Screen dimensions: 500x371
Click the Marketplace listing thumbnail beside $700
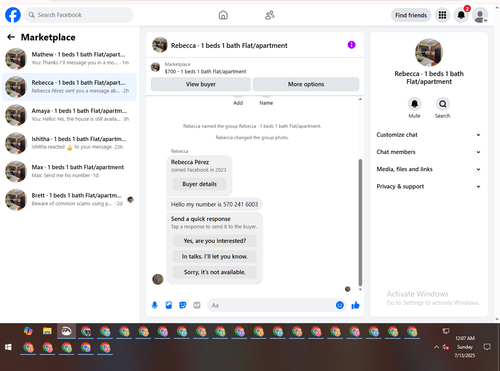tap(155, 67)
